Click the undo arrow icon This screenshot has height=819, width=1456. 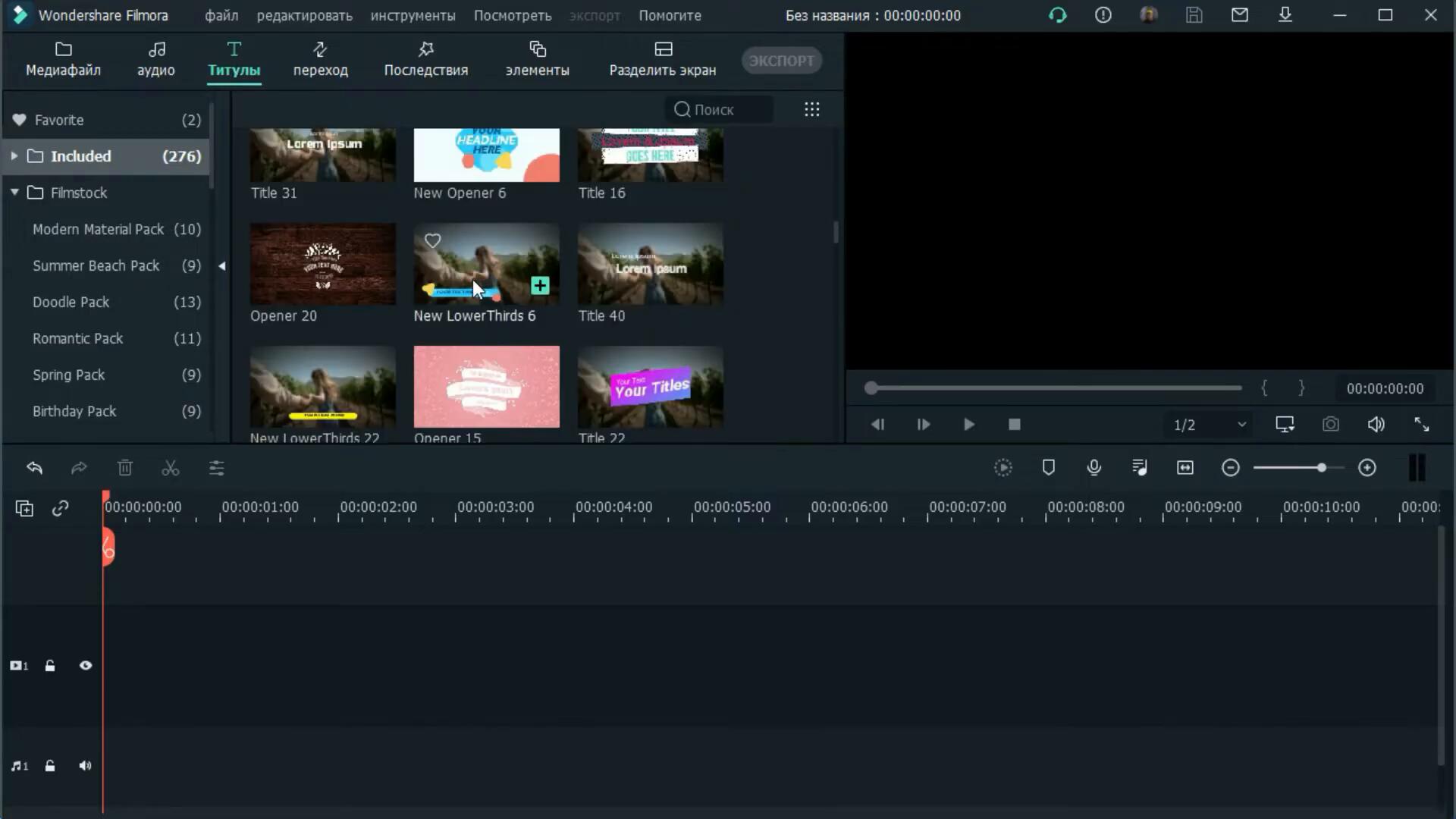[x=34, y=468]
